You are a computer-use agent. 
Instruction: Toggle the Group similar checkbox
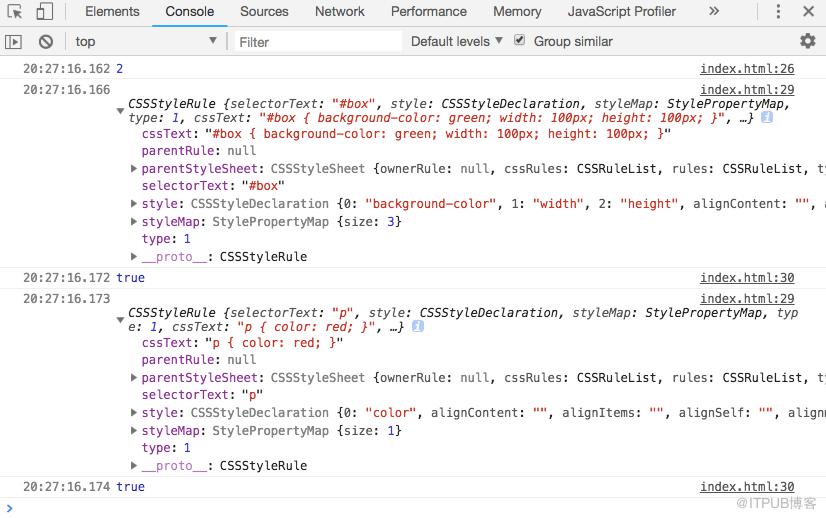point(519,40)
